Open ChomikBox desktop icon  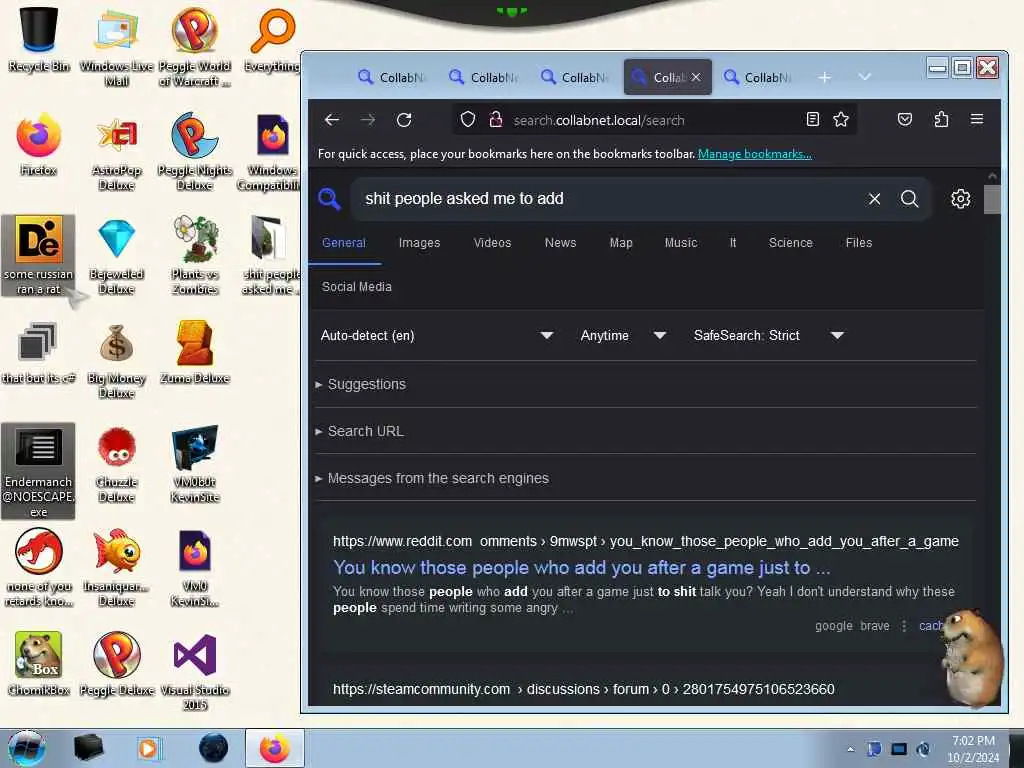[39, 664]
